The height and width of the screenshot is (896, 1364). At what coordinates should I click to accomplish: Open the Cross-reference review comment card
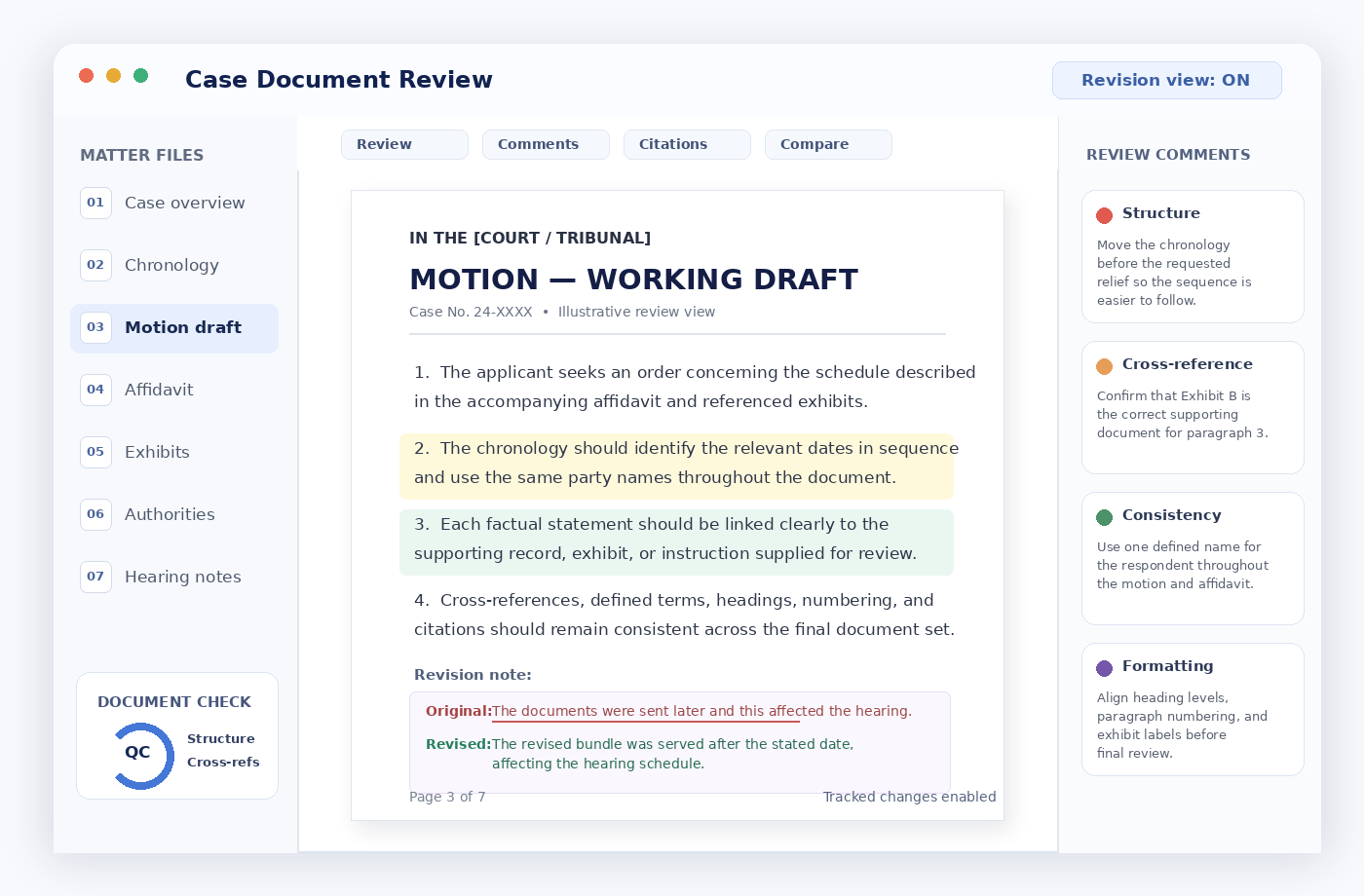click(1193, 407)
